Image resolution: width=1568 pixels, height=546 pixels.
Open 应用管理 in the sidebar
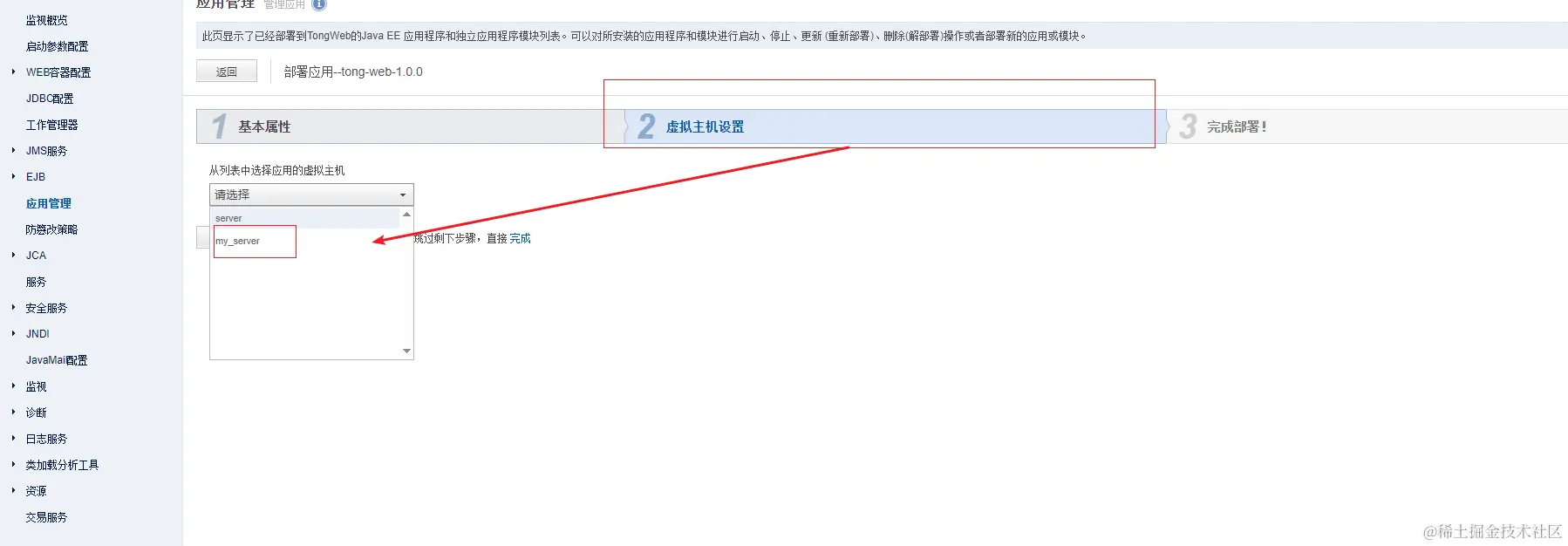point(48,203)
